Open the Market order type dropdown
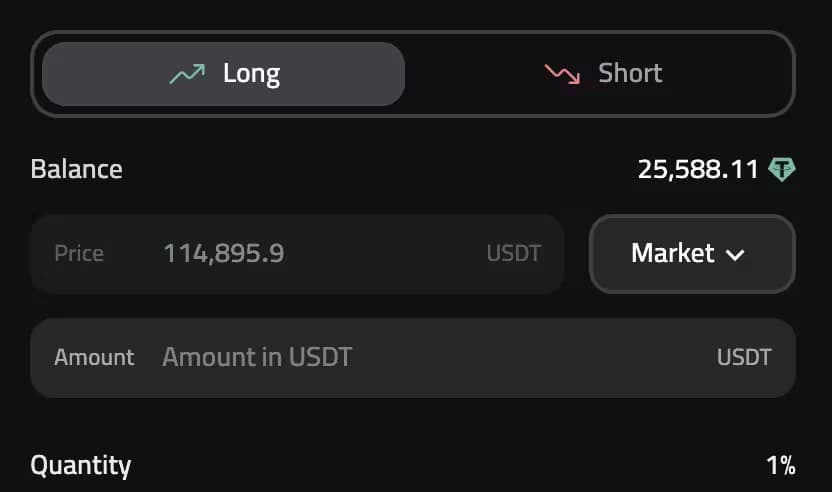The image size is (832, 492). tap(692, 254)
